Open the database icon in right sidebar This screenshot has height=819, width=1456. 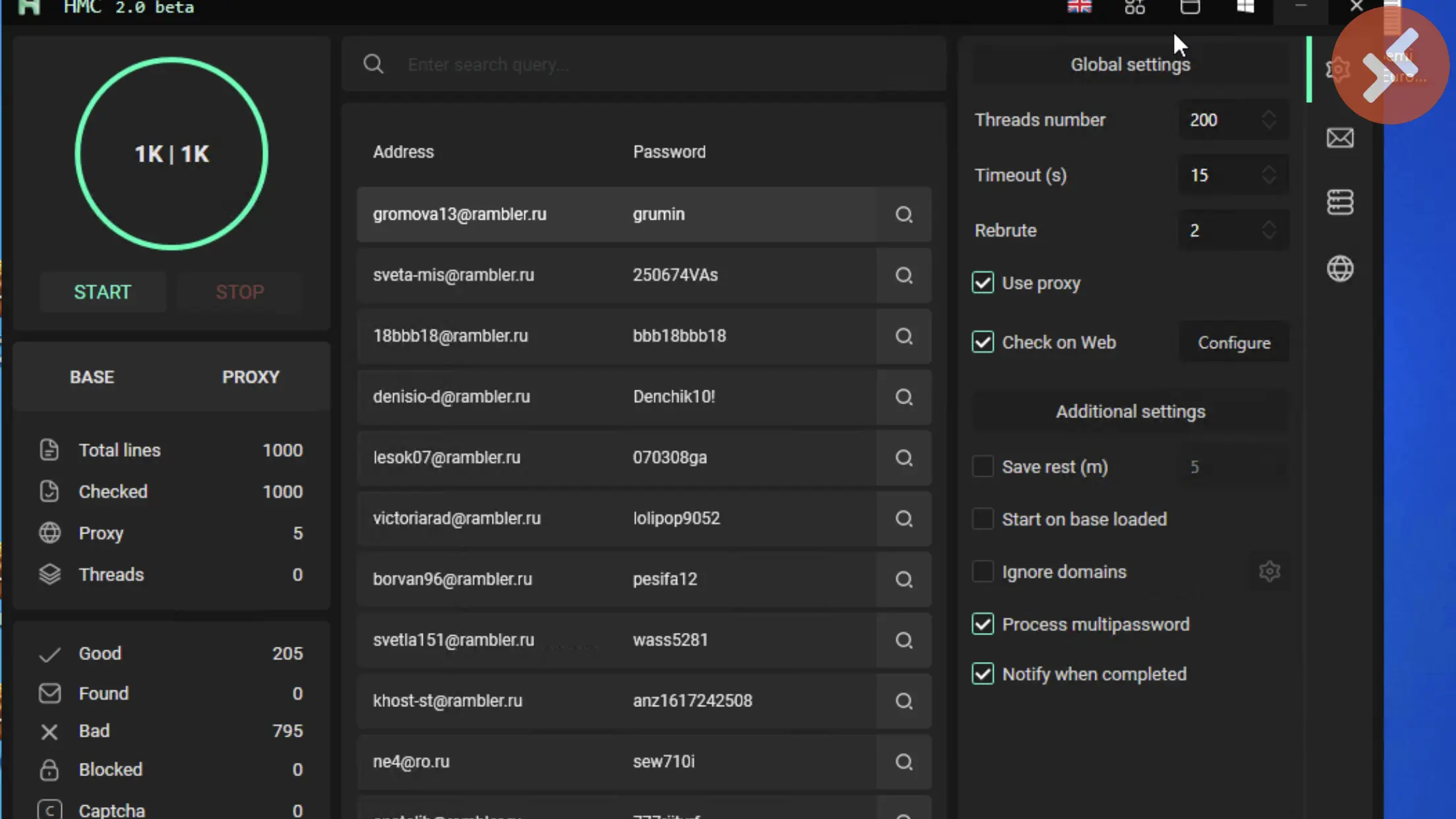[1340, 202]
